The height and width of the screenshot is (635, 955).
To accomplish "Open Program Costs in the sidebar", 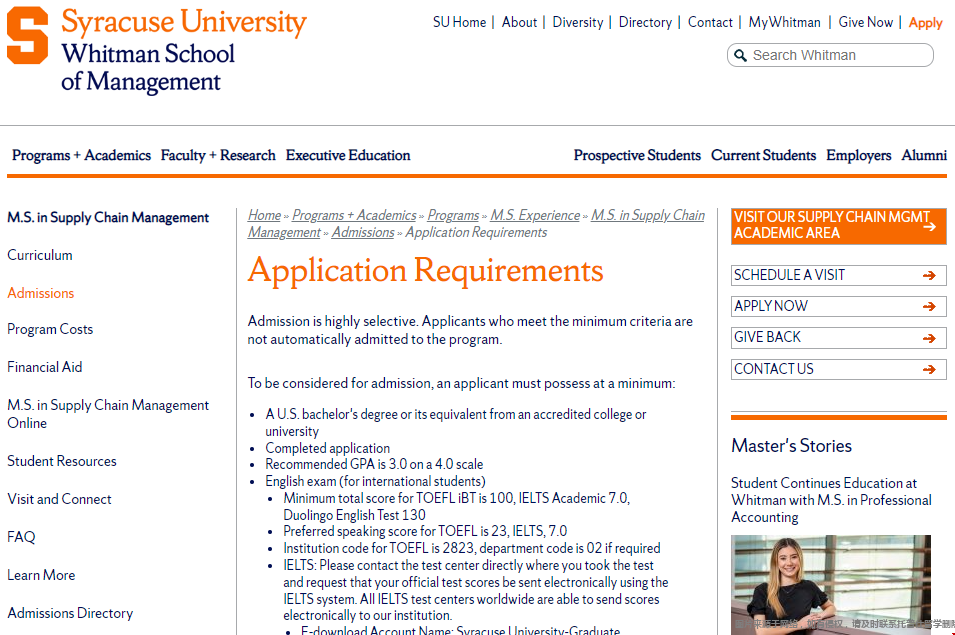I will [x=50, y=329].
